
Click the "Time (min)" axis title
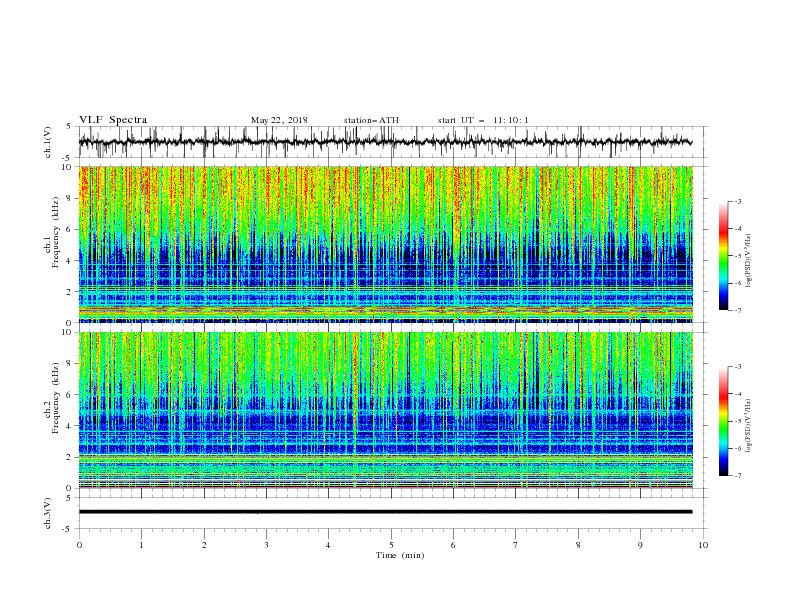[x=400, y=555]
